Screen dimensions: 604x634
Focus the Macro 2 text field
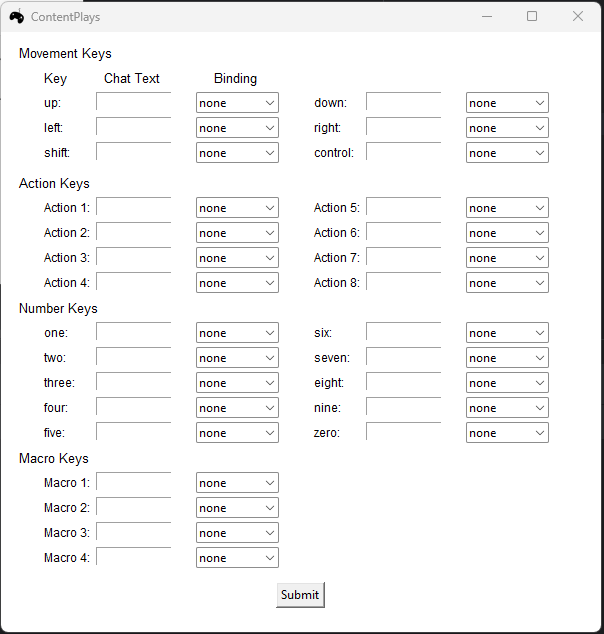point(133,506)
